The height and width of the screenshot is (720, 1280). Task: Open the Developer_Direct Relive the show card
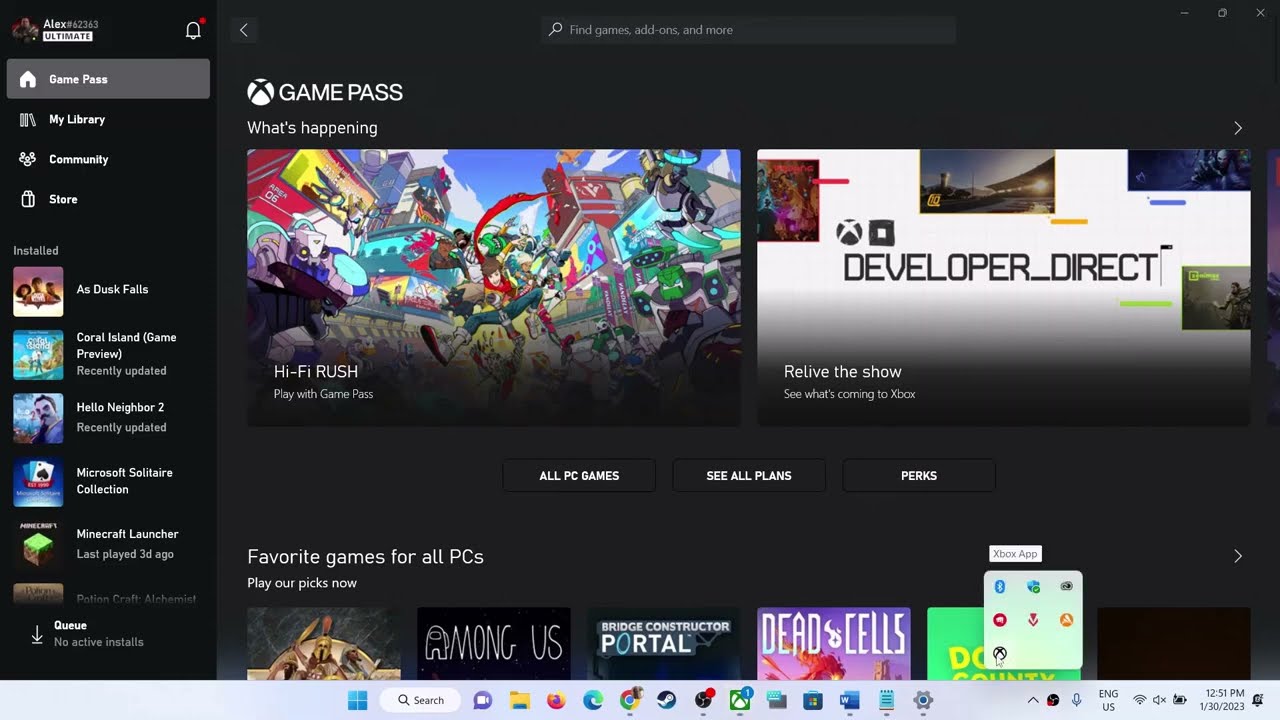[1003, 288]
